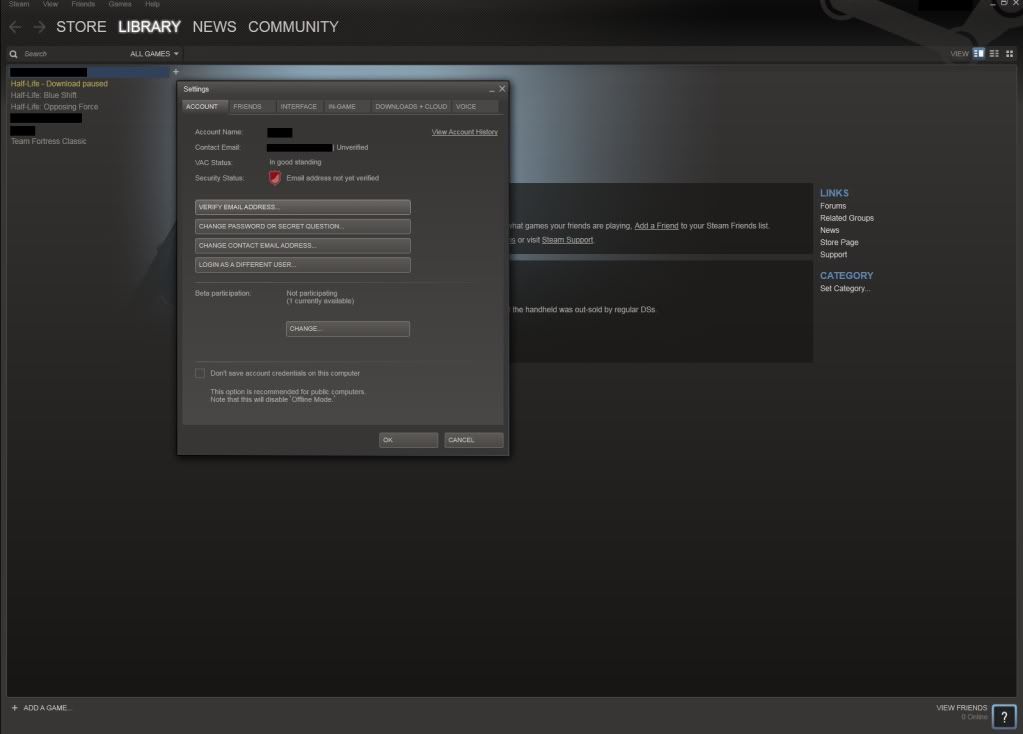This screenshot has width=1023, height=734.
Task: Confirm settings with OK button
Action: 408,440
